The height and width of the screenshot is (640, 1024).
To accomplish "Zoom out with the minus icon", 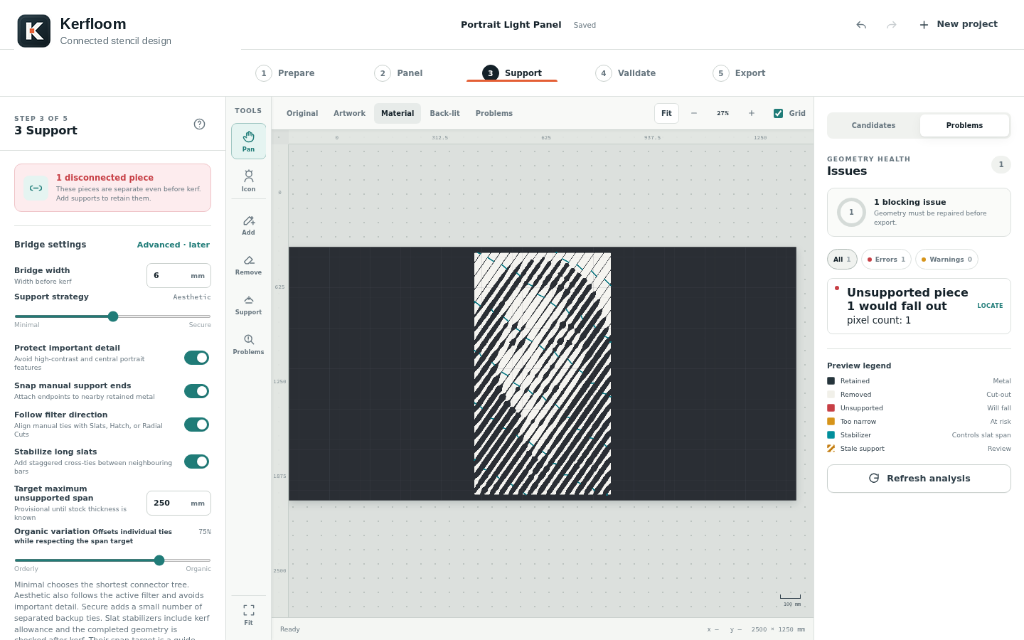I will (694, 113).
